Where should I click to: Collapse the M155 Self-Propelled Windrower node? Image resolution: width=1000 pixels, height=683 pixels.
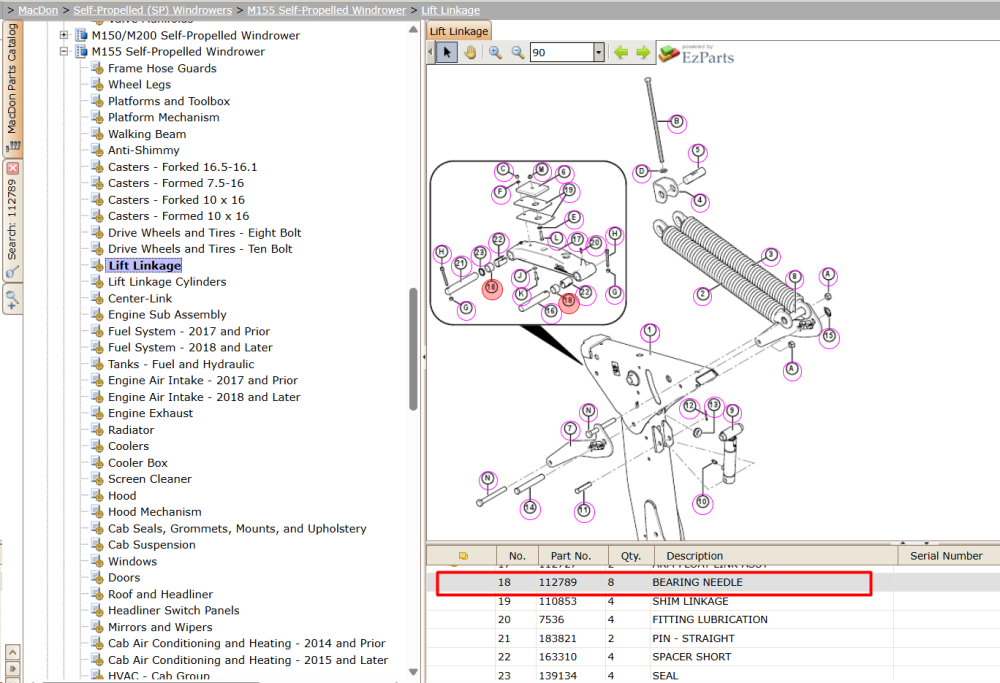[x=64, y=52]
